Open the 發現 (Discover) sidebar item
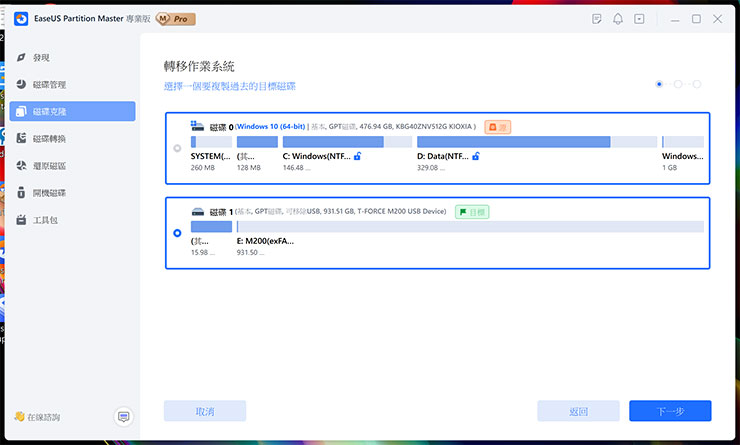 coord(72,58)
